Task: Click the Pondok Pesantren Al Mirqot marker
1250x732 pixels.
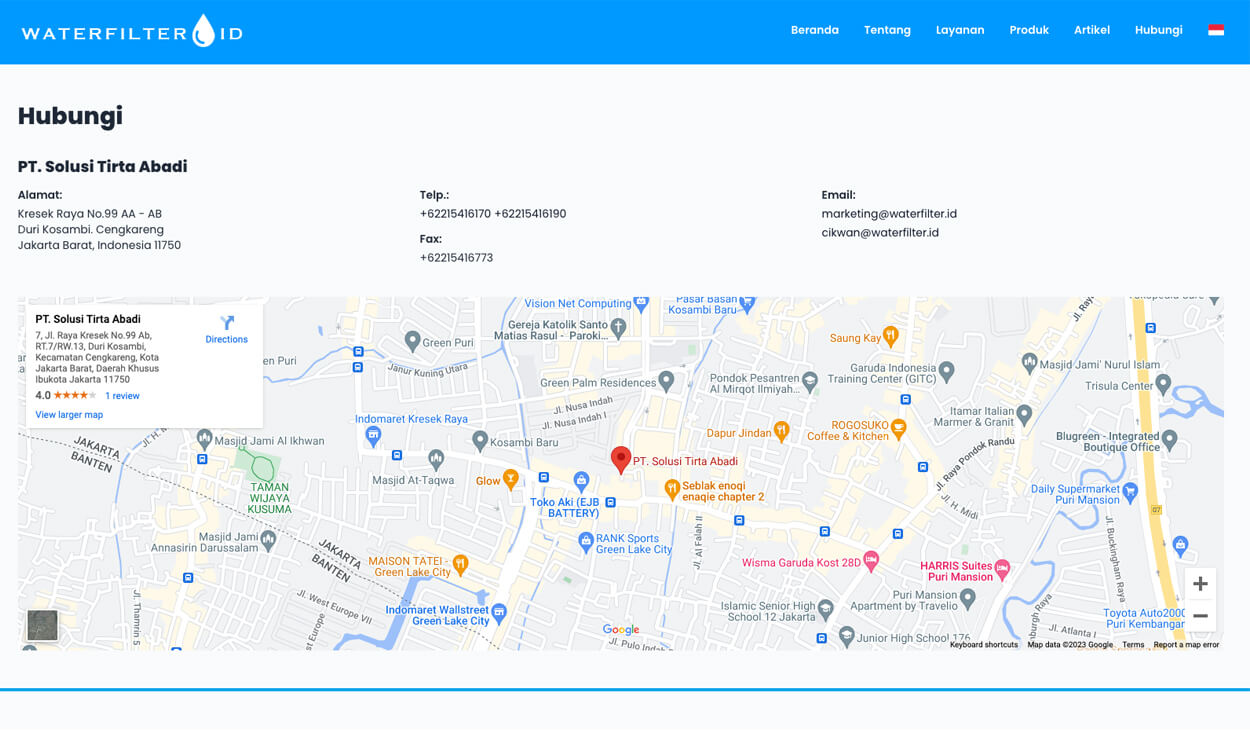Action: pos(810,380)
